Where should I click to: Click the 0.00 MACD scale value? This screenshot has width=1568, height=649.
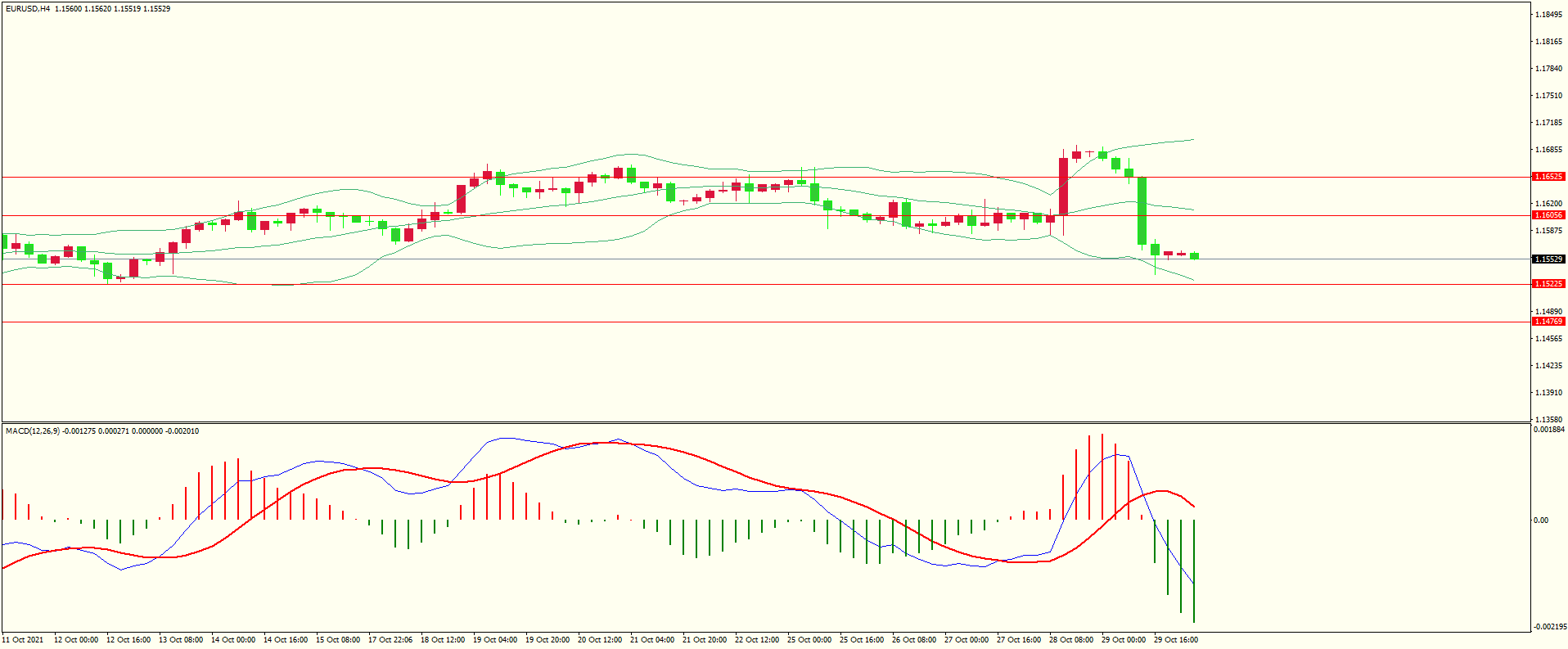(x=1541, y=521)
